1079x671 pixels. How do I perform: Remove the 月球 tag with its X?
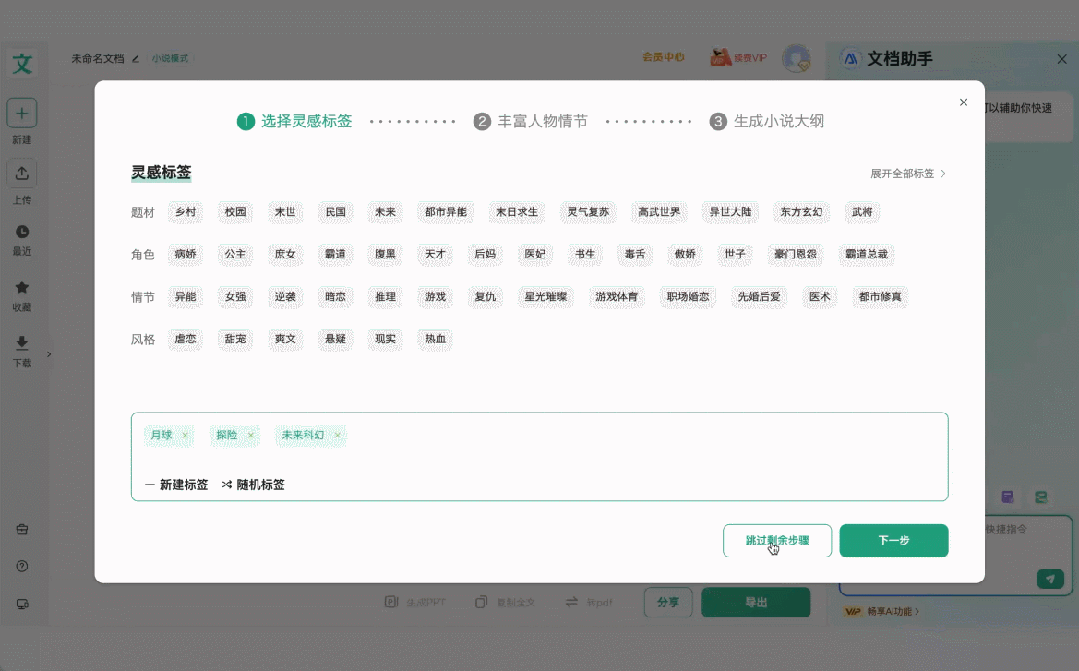[183, 435]
